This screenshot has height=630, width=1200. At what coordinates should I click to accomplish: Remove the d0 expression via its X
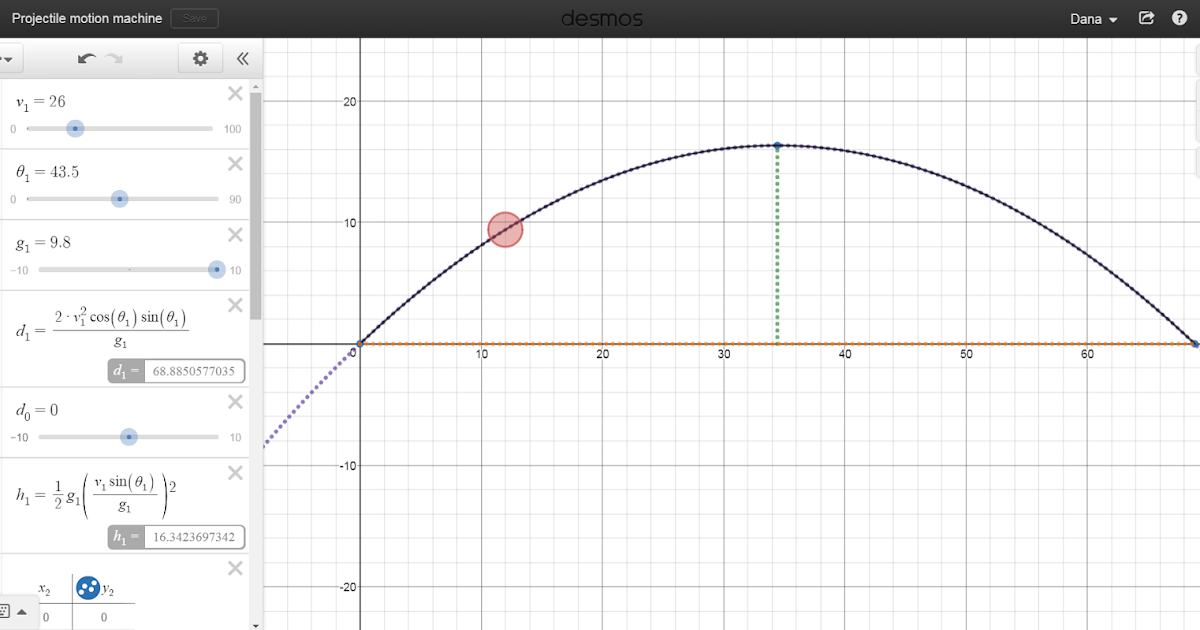tap(234, 401)
